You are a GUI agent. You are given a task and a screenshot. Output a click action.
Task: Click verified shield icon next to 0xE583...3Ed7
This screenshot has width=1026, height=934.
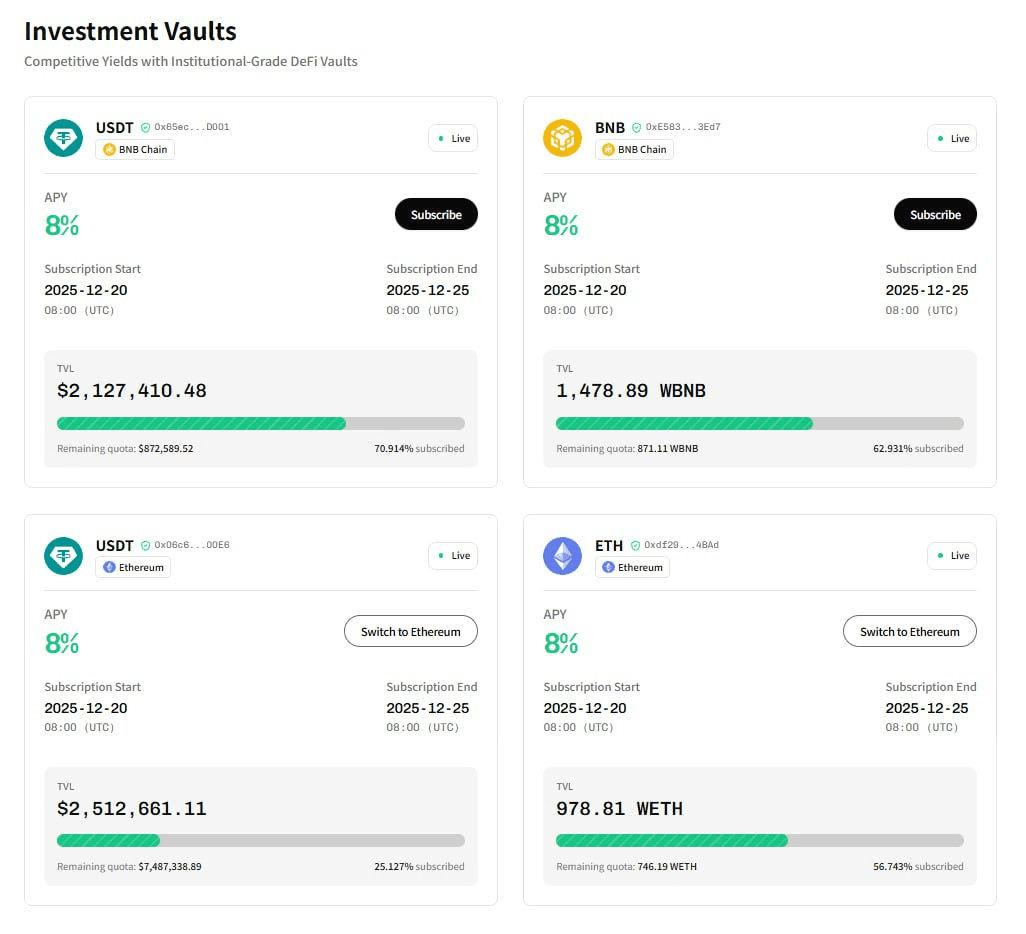point(636,128)
